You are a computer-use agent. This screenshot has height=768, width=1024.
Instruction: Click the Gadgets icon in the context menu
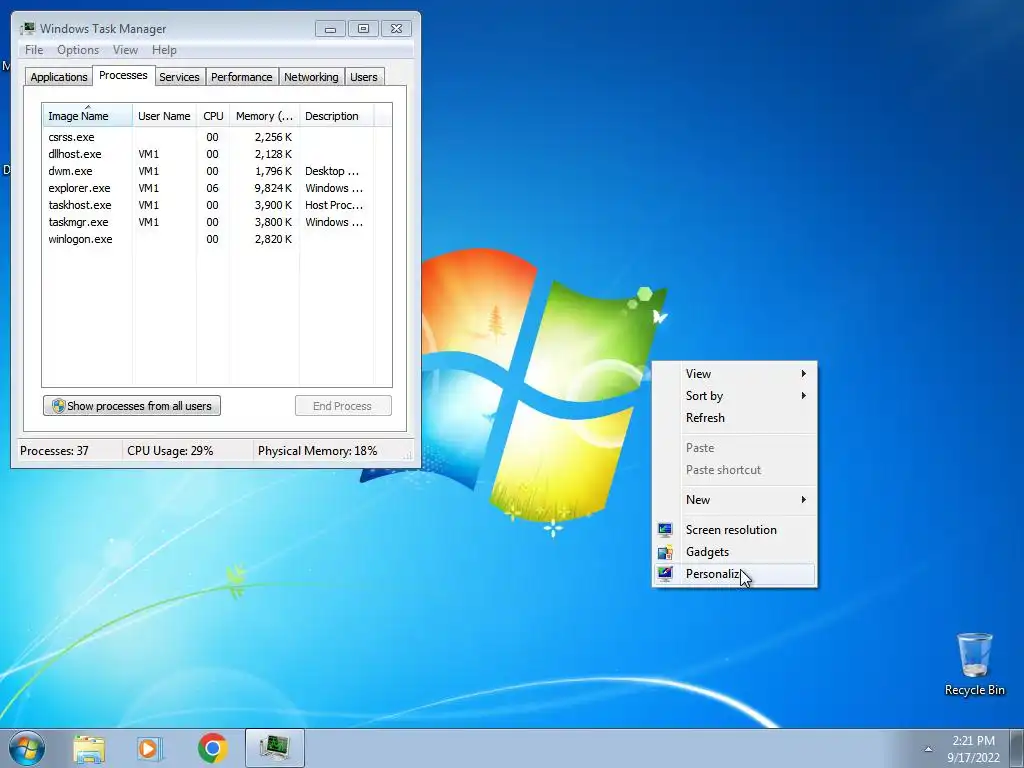665,552
